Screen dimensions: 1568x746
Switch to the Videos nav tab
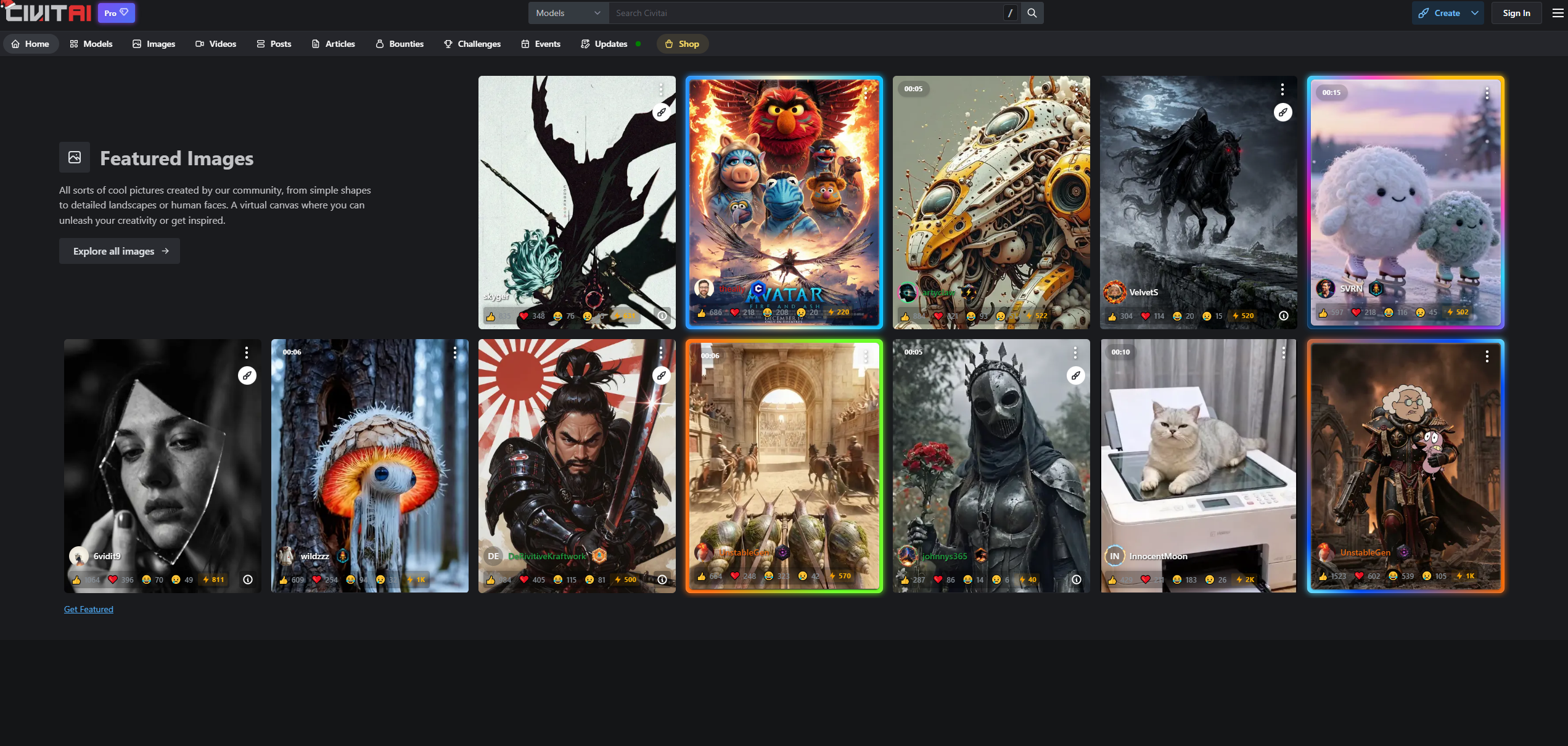point(216,44)
